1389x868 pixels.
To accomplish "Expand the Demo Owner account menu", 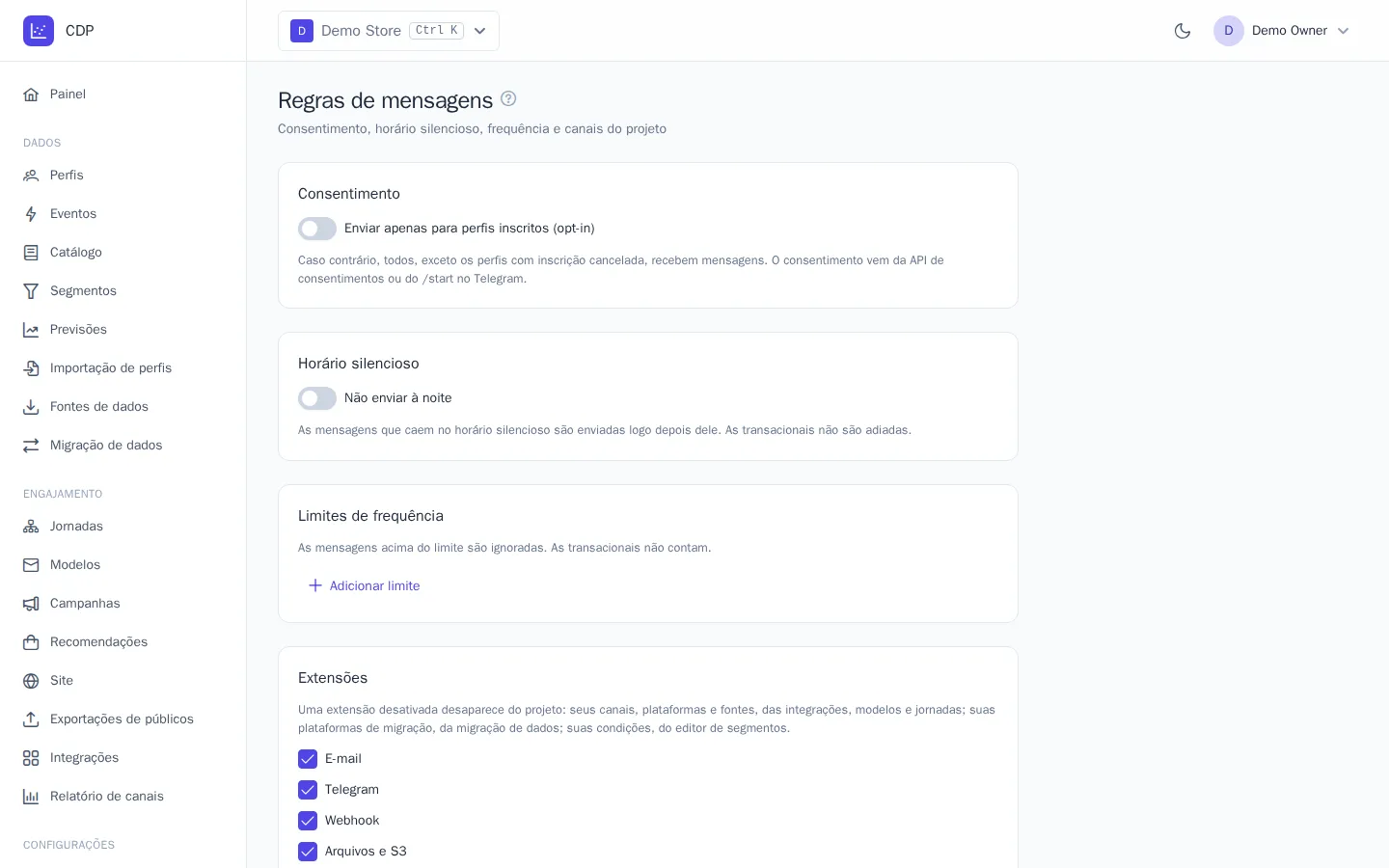I will click(1282, 31).
